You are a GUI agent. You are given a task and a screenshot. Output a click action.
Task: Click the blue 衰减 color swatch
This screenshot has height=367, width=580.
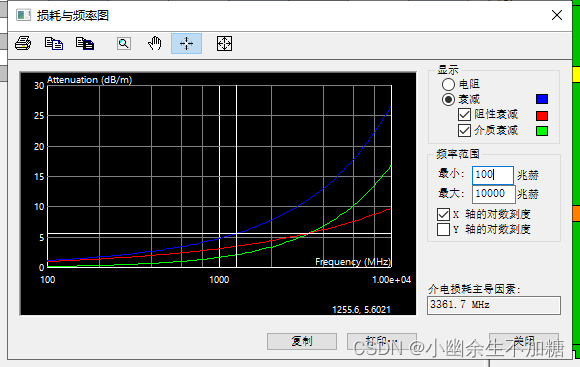point(542,99)
